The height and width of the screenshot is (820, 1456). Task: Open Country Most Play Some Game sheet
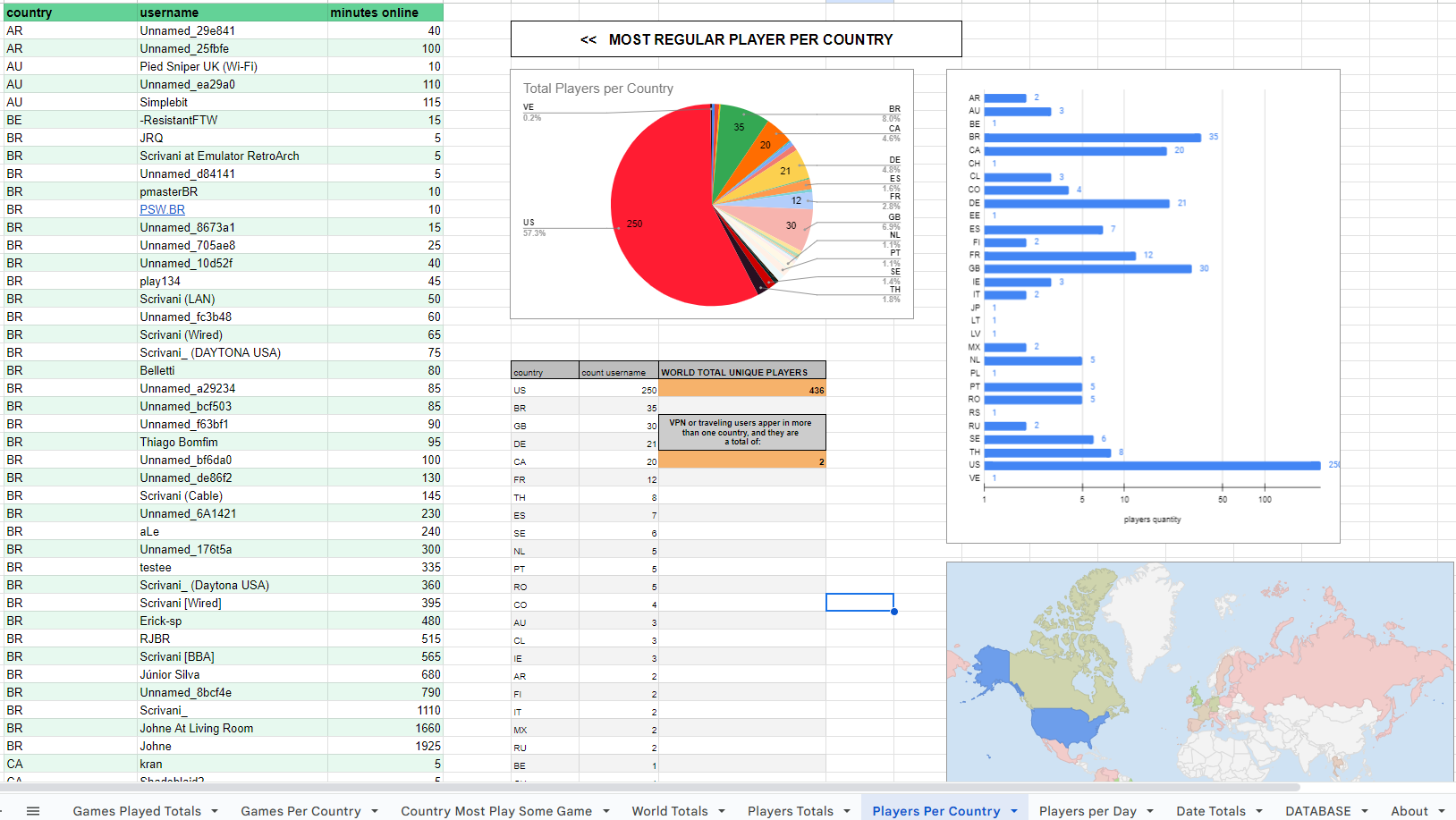click(x=496, y=811)
